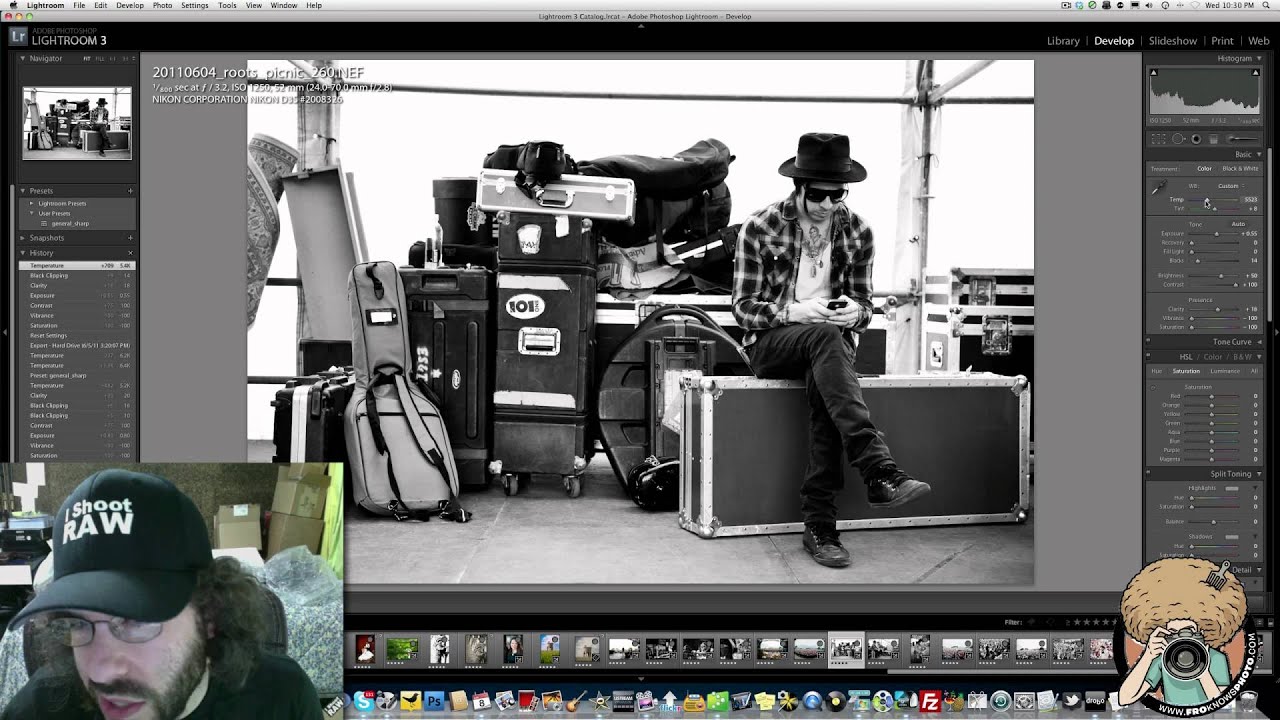Image resolution: width=1280 pixels, height=720 pixels.
Task: Collapse the Histogram panel
Action: point(1257,59)
